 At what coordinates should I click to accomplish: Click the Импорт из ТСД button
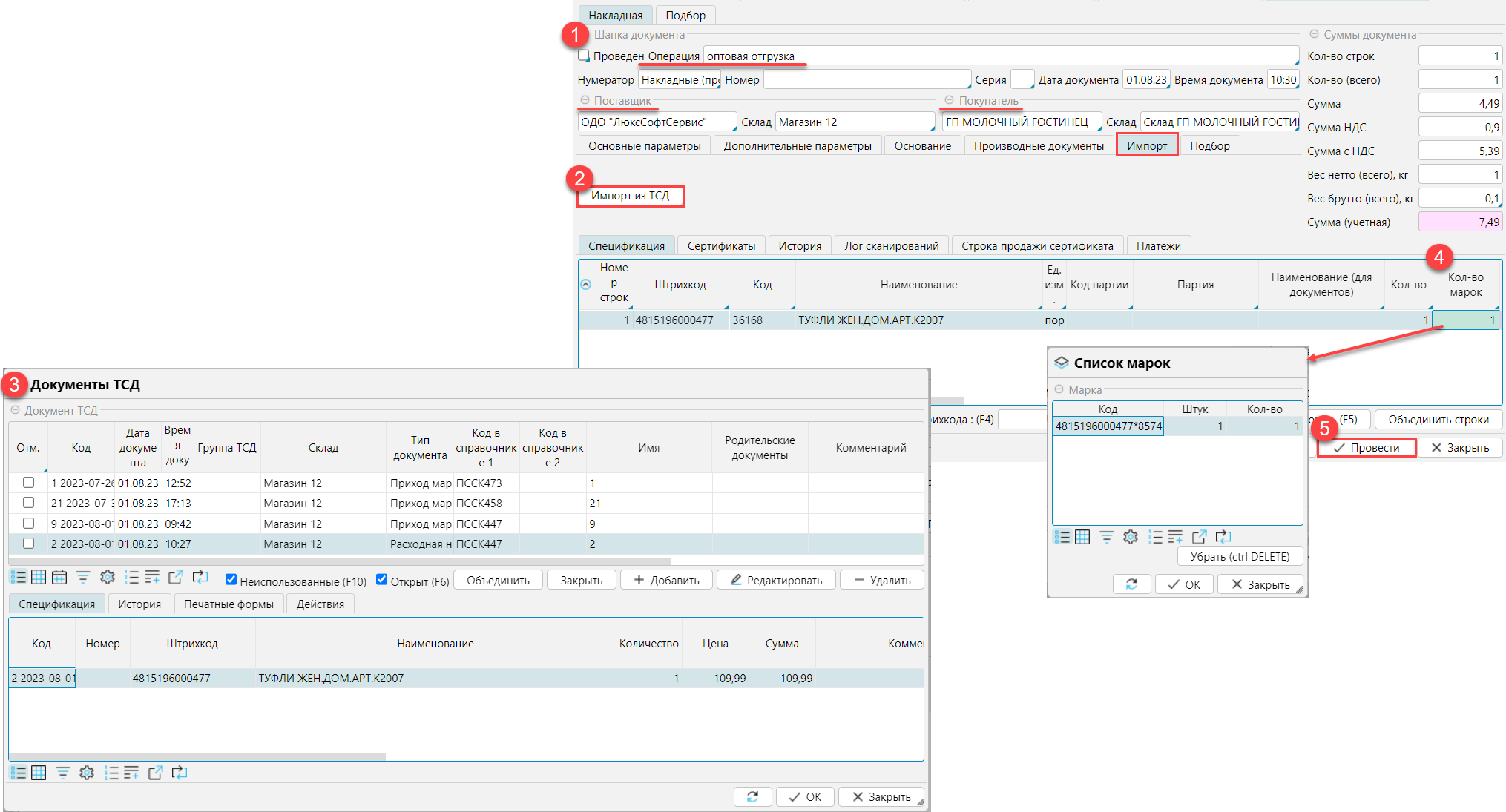pyautogui.click(x=630, y=196)
